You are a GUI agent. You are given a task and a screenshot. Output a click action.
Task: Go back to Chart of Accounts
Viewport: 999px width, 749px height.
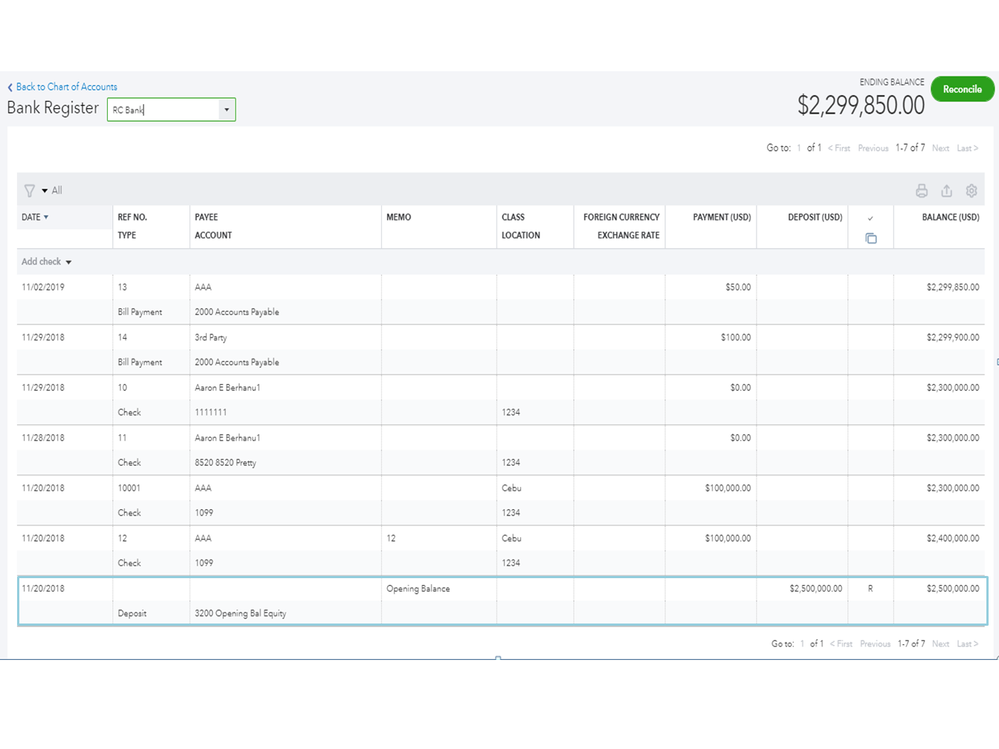62,87
